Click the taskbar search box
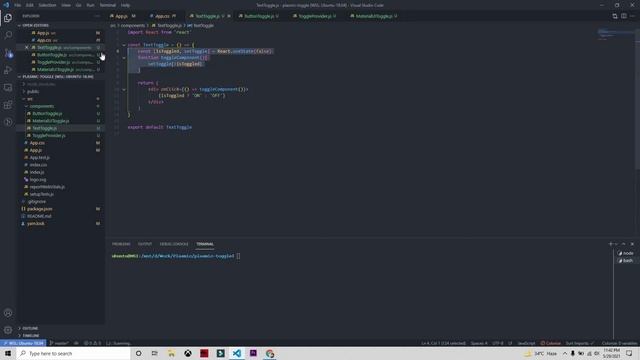Screen dimensions: 640x360 73,353
